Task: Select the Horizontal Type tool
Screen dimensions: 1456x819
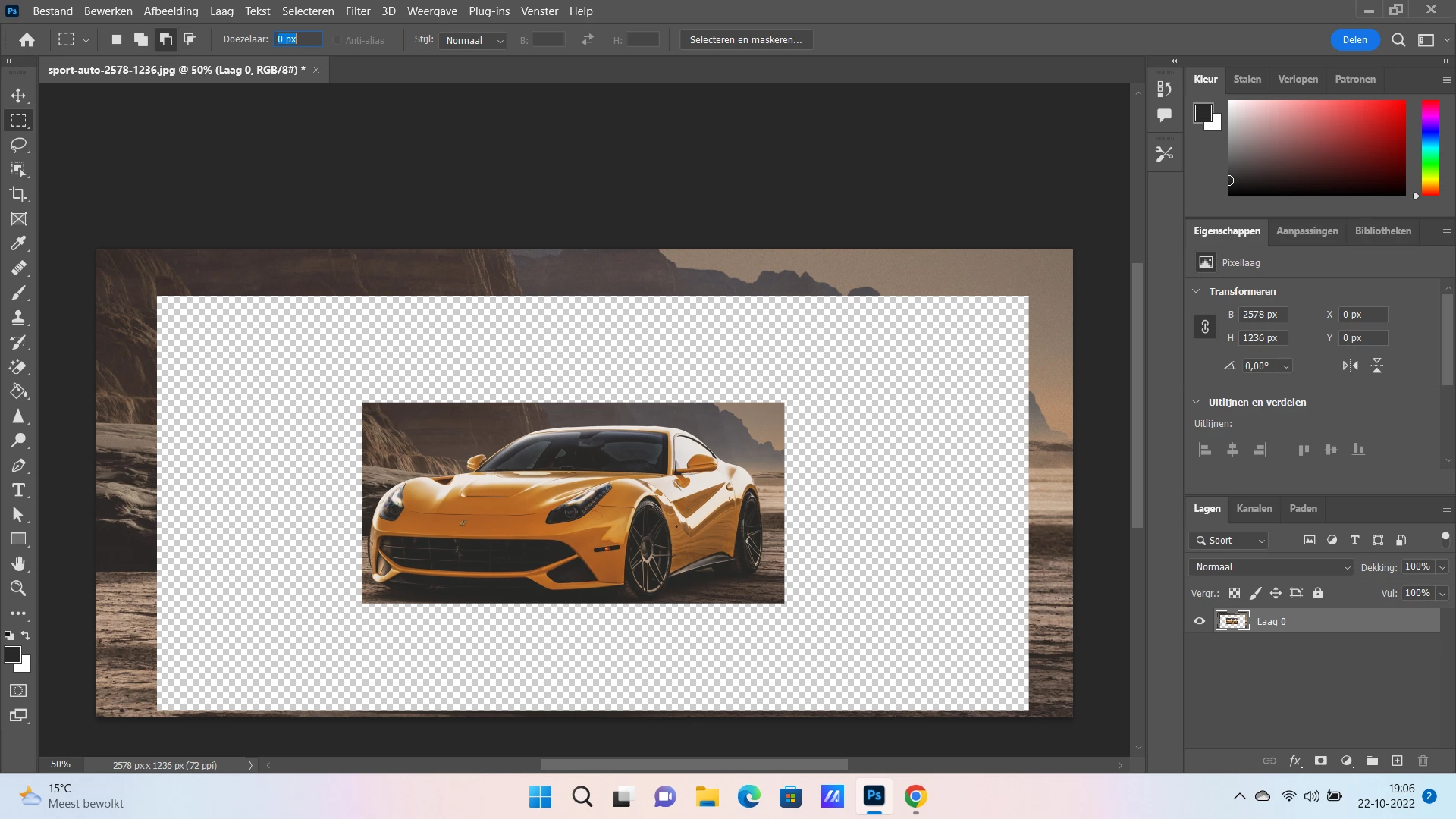Action: coord(18,490)
